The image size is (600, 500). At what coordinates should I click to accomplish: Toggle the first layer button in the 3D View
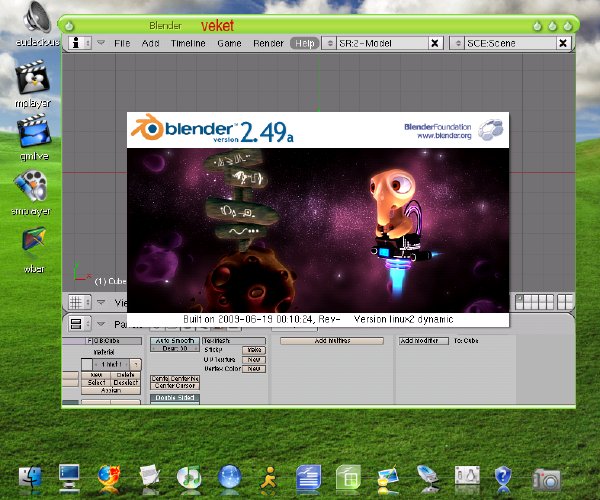pyautogui.click(x=519, y=298)
